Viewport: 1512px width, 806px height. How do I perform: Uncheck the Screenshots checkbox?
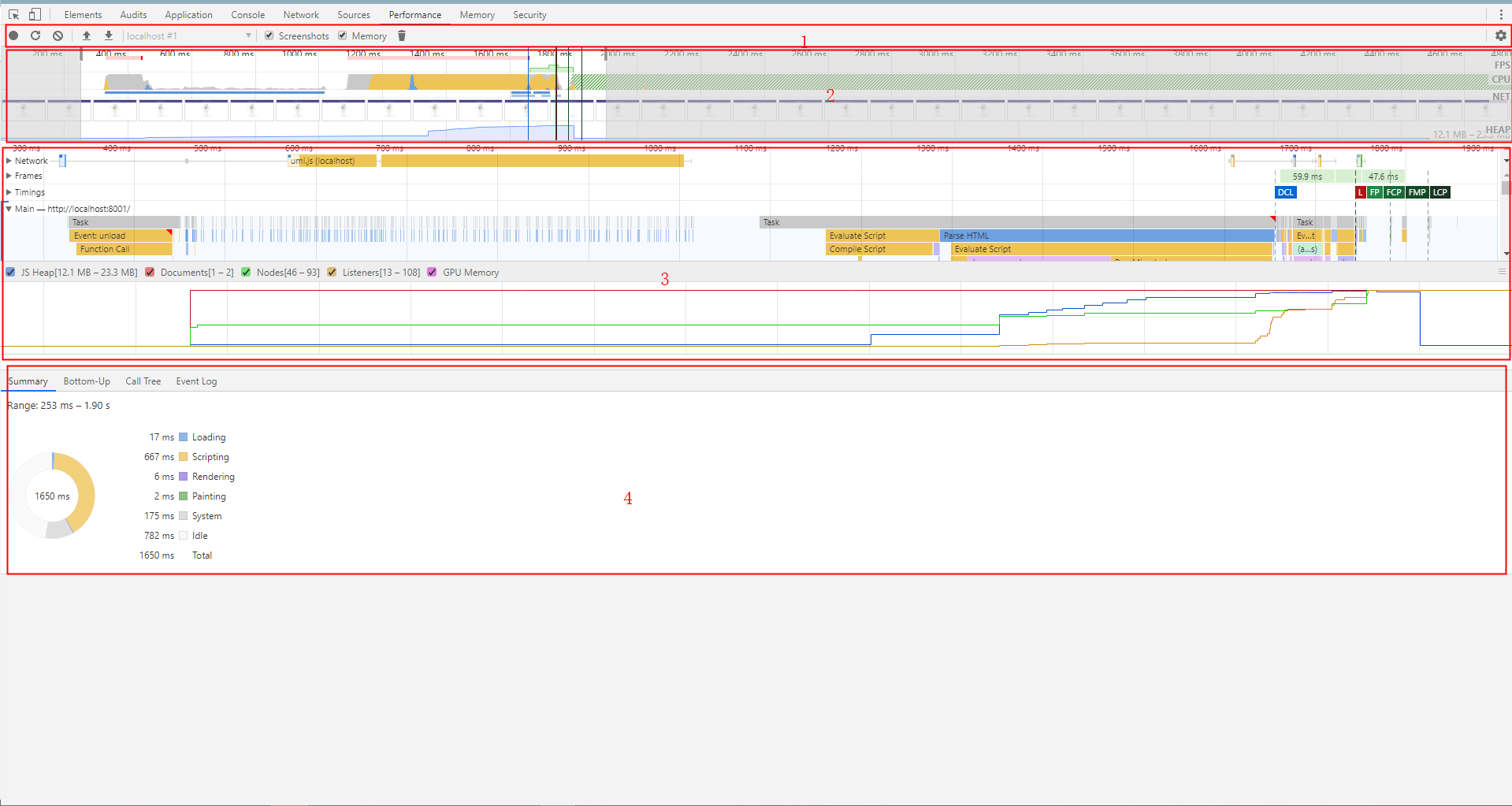tap(269, 35)
